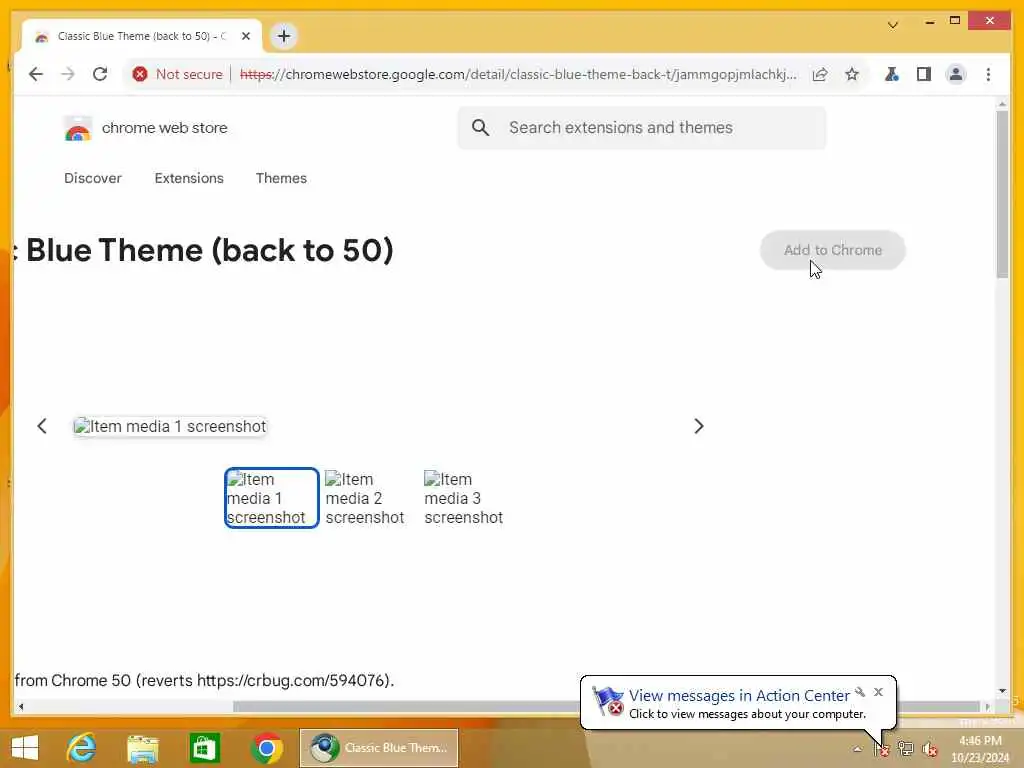Show next media screenshot
Screen dimensions: 1024x768
coord(699,426)
